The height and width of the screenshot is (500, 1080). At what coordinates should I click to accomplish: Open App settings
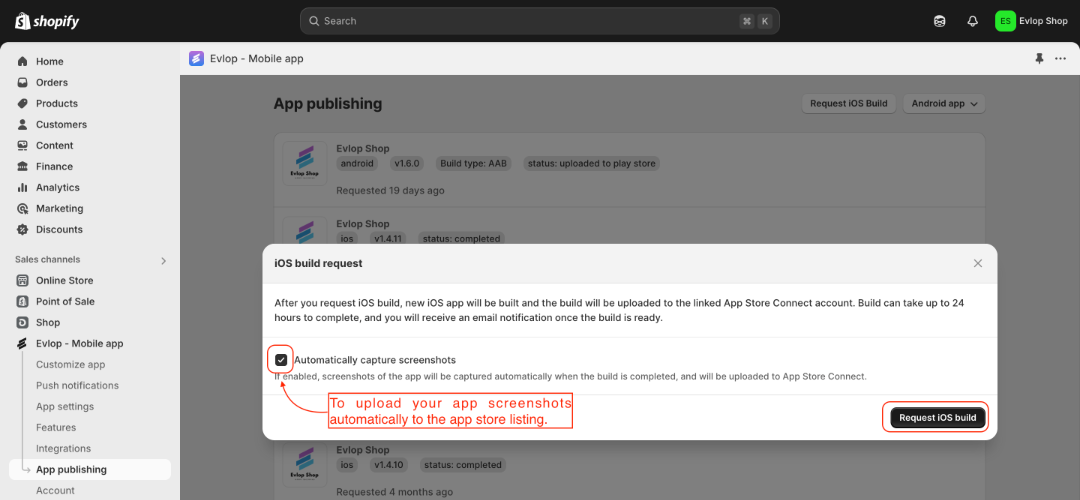point(65,406)
